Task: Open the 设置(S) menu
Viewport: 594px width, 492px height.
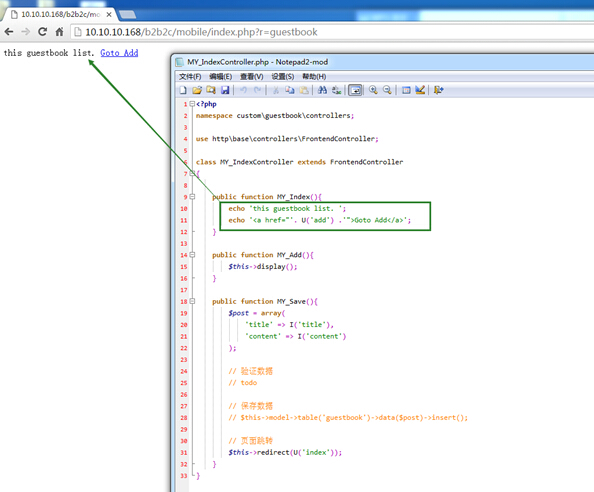Action: [x=283, y=77]
